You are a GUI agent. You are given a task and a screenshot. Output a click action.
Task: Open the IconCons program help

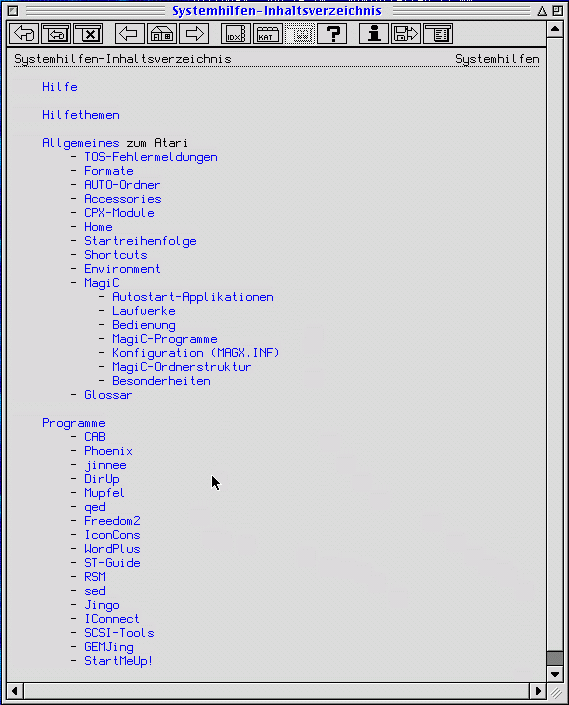pyautogui.click(x=112, y=535)
